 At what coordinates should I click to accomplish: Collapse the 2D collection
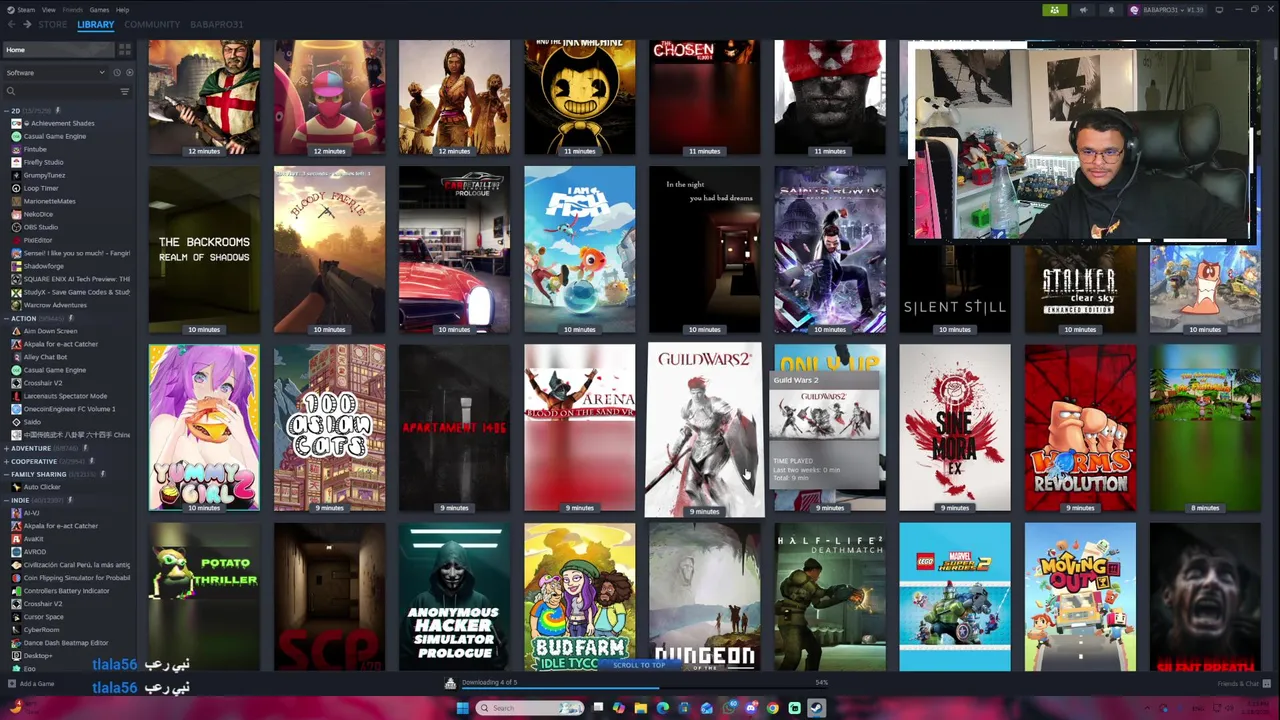coord(6,110)
